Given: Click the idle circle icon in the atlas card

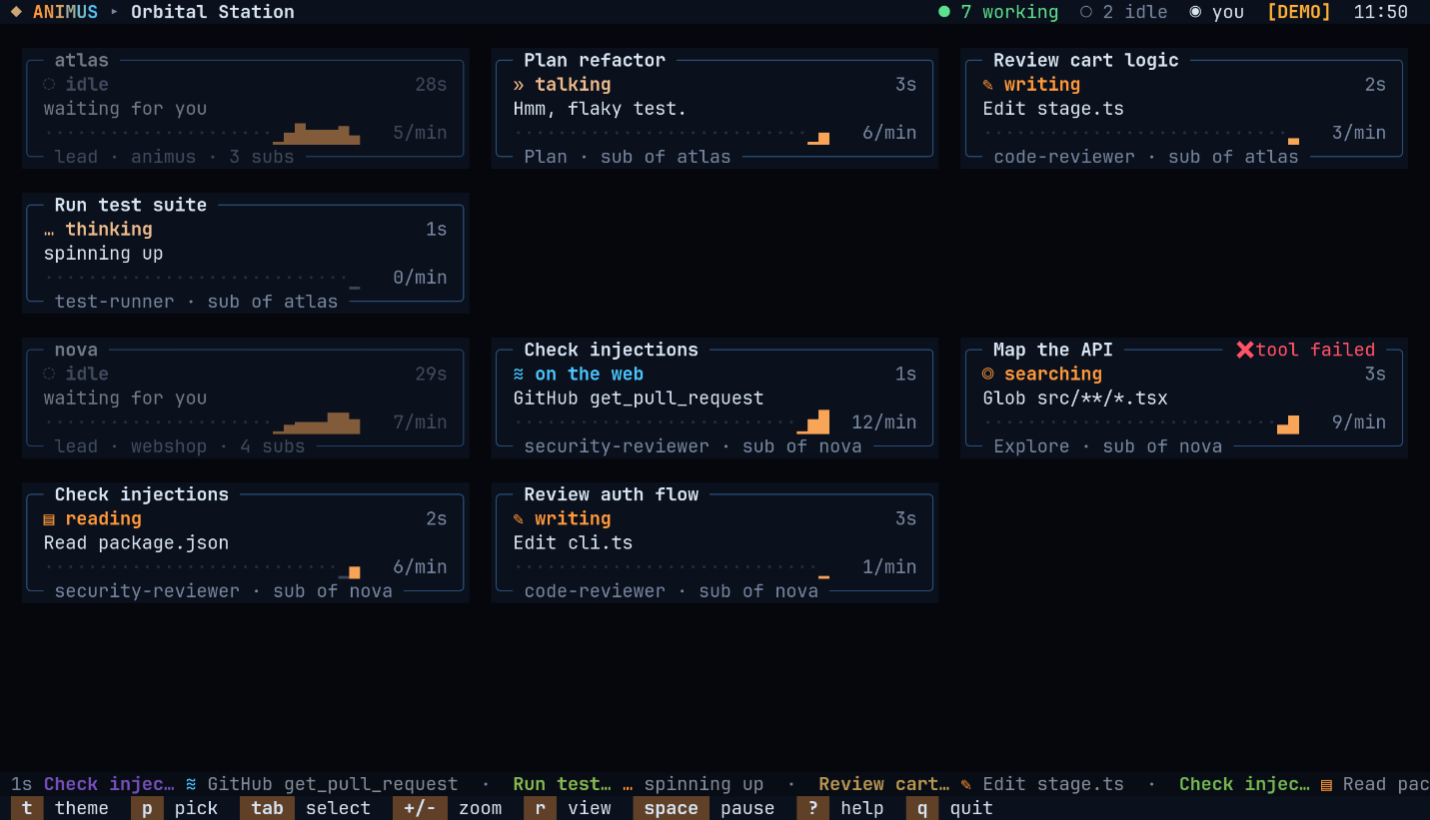Looking at the screenshot, I should 49,85.
